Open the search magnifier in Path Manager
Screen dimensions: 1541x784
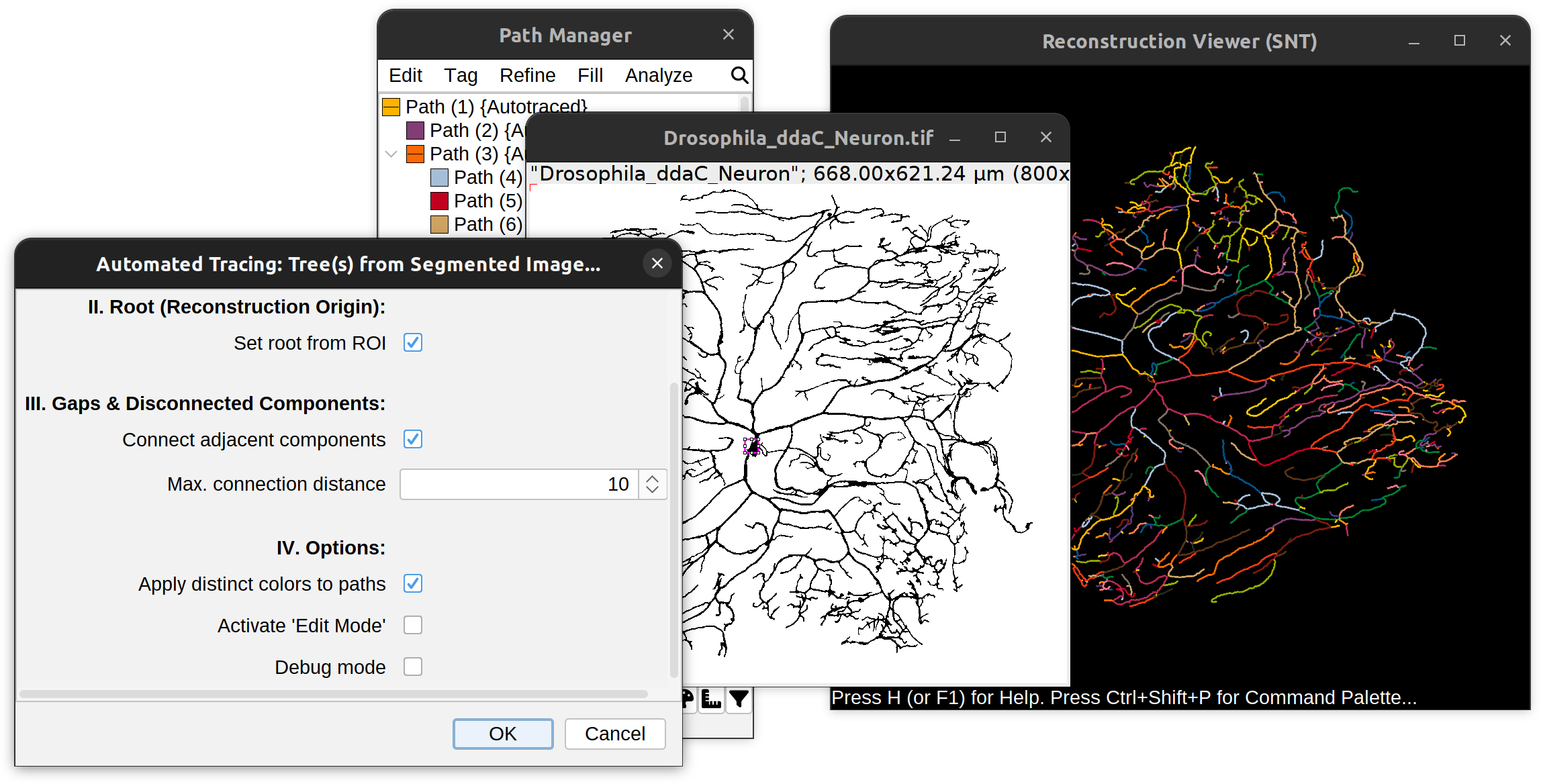[x=739, y=75]
